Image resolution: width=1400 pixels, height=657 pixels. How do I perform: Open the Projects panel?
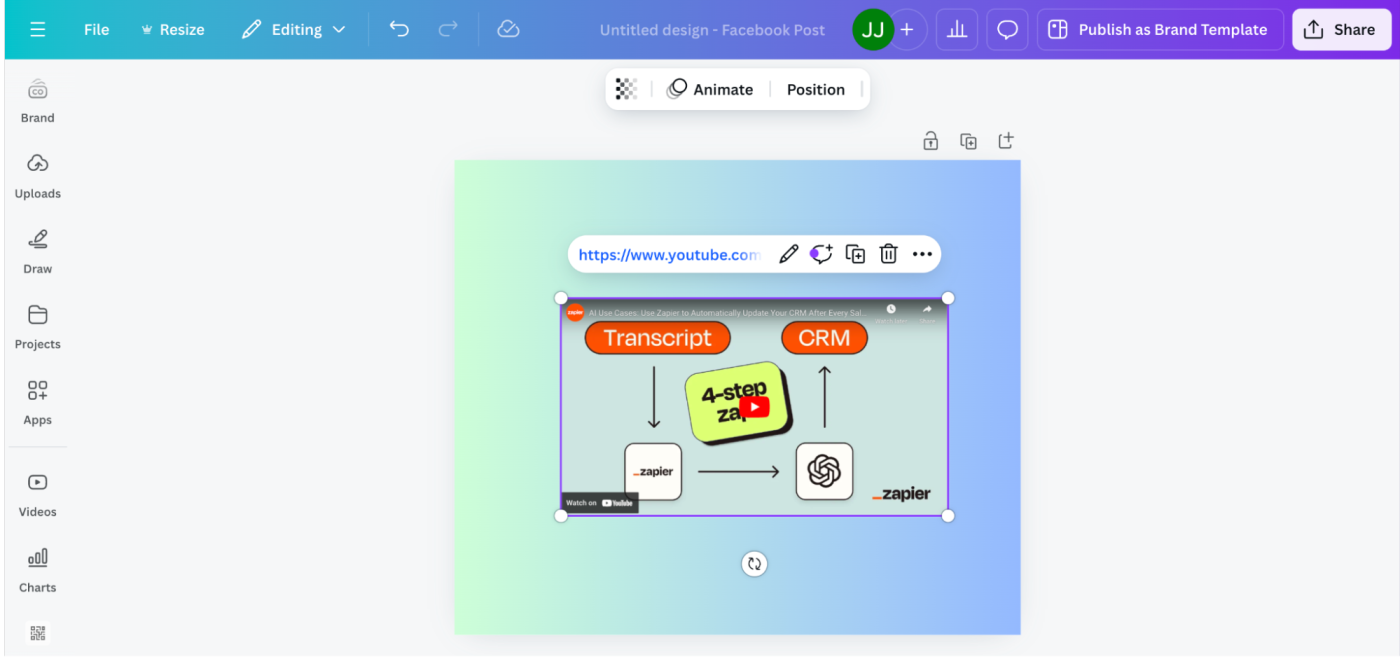coord(38,327)
